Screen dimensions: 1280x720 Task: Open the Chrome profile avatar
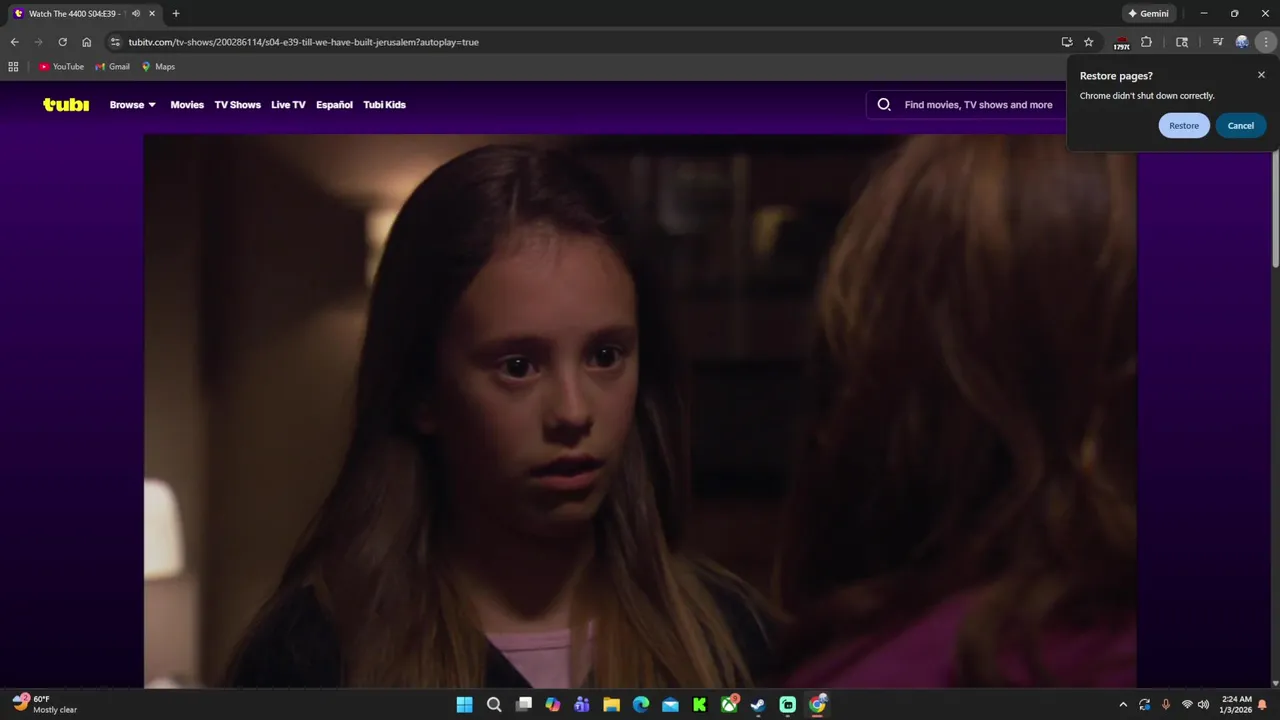(1242, 42)
